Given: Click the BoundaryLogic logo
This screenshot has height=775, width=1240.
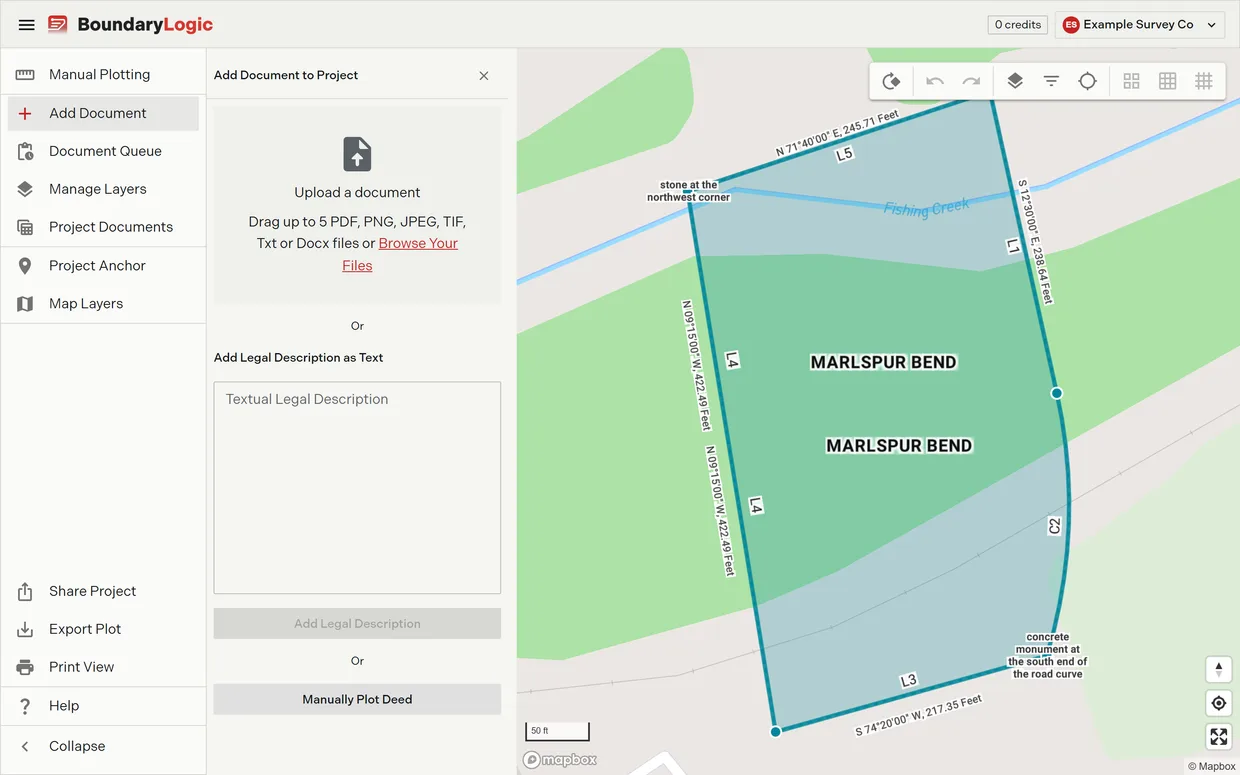Looking at the screenshot, I should (x=131, y=25).
